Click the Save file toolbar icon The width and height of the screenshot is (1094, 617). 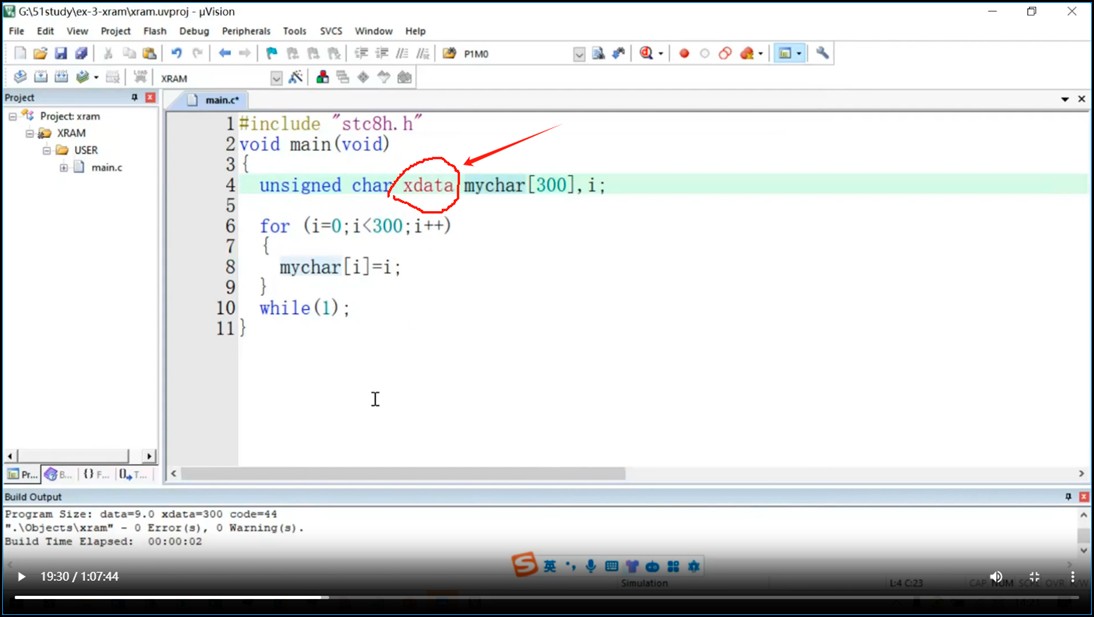coord(60,53)
